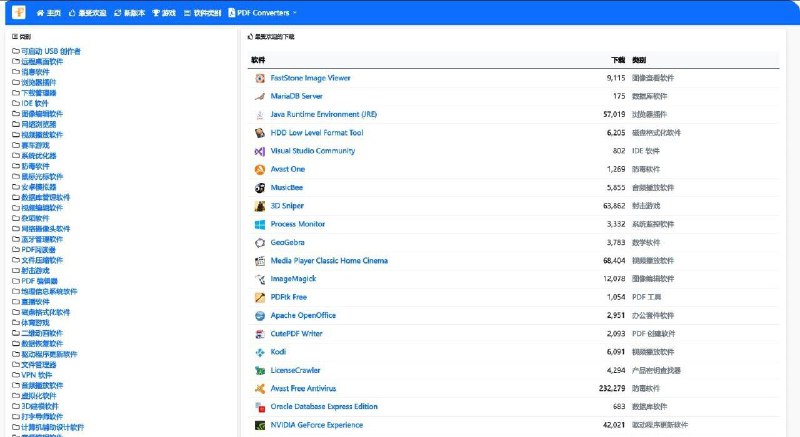The image size is (800, 437).
Task: Open Media Player Classic Home Cinema link
Action: pos(328,261)
